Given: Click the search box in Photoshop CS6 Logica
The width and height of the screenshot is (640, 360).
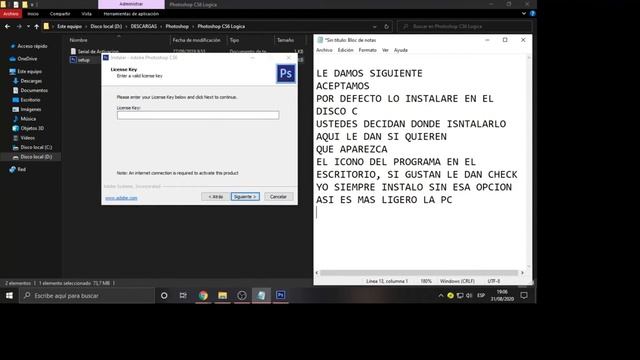Looking at the screenshot, I should (x=465, y=27).
